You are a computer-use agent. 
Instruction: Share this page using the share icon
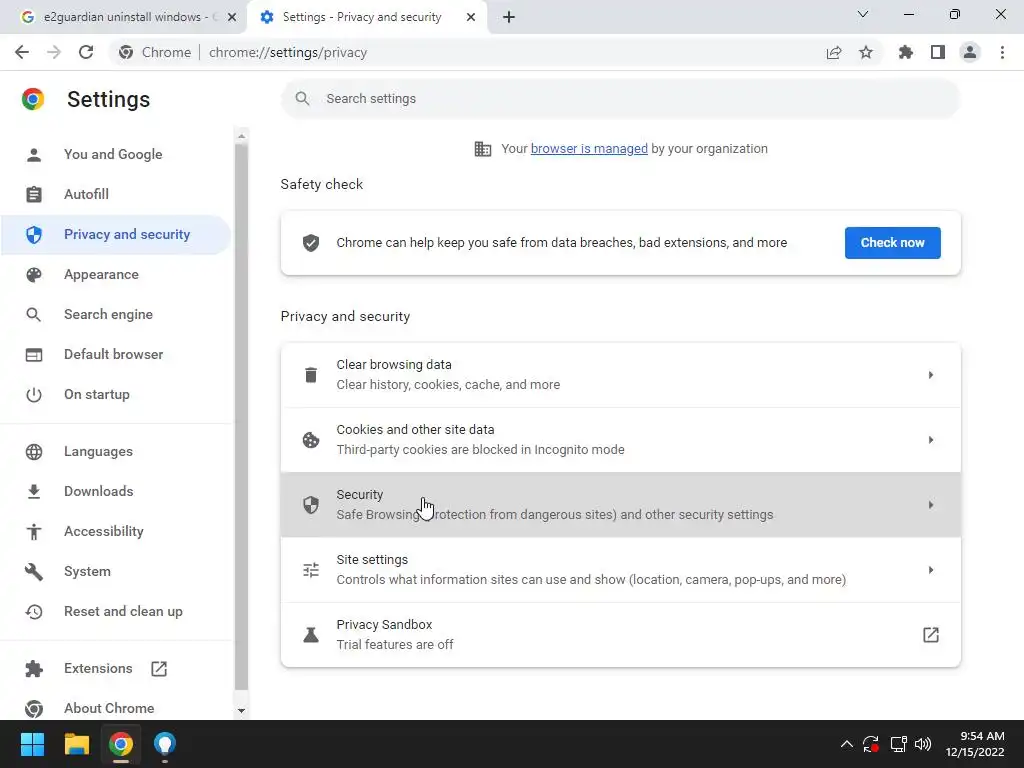(x=834, y=52)
